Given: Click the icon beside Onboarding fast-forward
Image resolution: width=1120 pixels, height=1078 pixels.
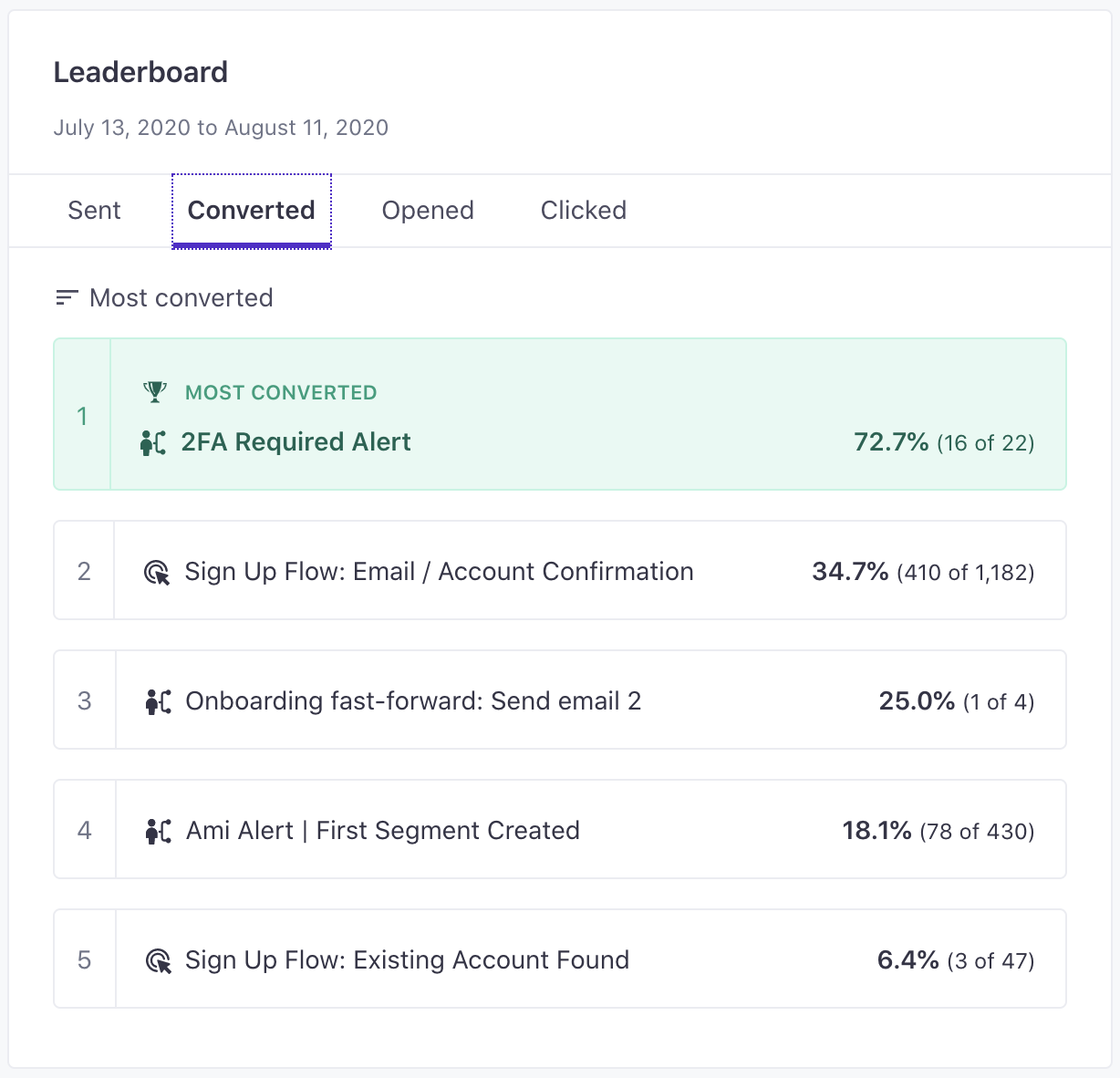Looking at the screenshot, I should click(158, 701).
